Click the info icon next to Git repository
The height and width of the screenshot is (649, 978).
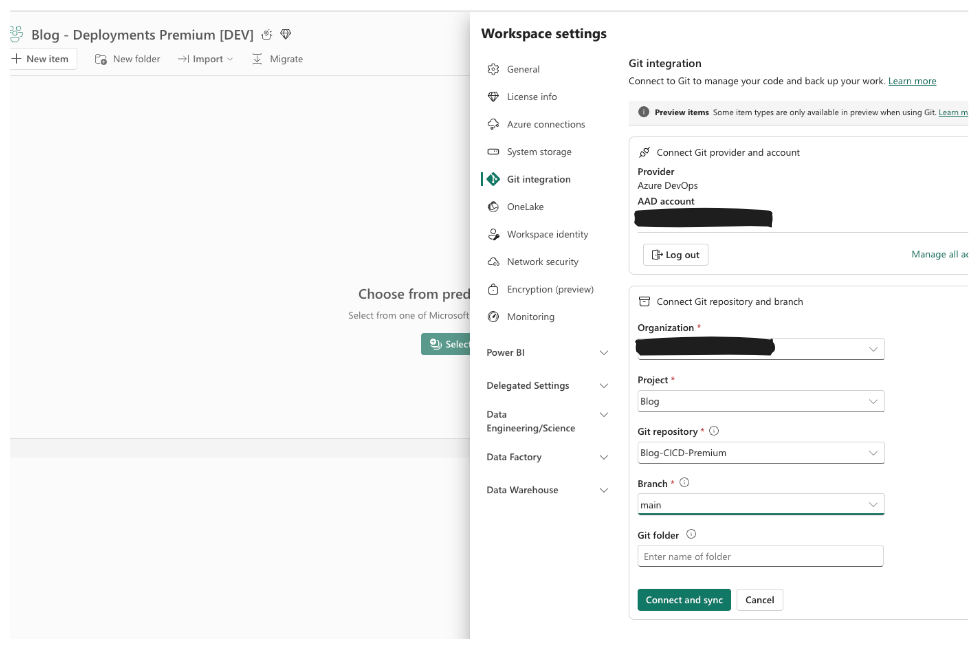tap(714, 432)
